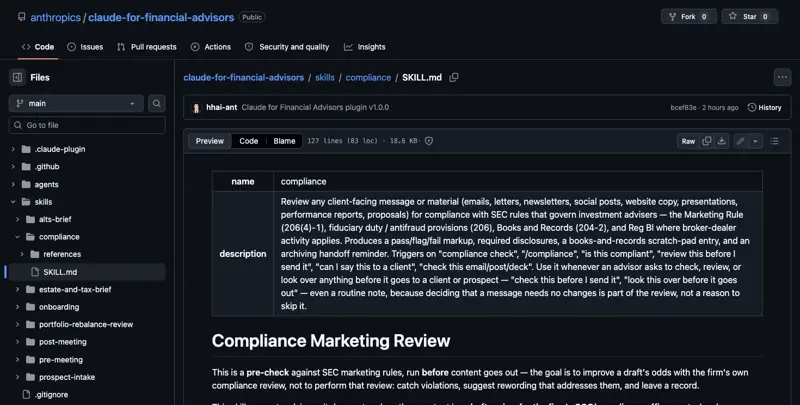Expand the post-meeting folder
This screenshot has height=405, width=800.
[17, 342]
